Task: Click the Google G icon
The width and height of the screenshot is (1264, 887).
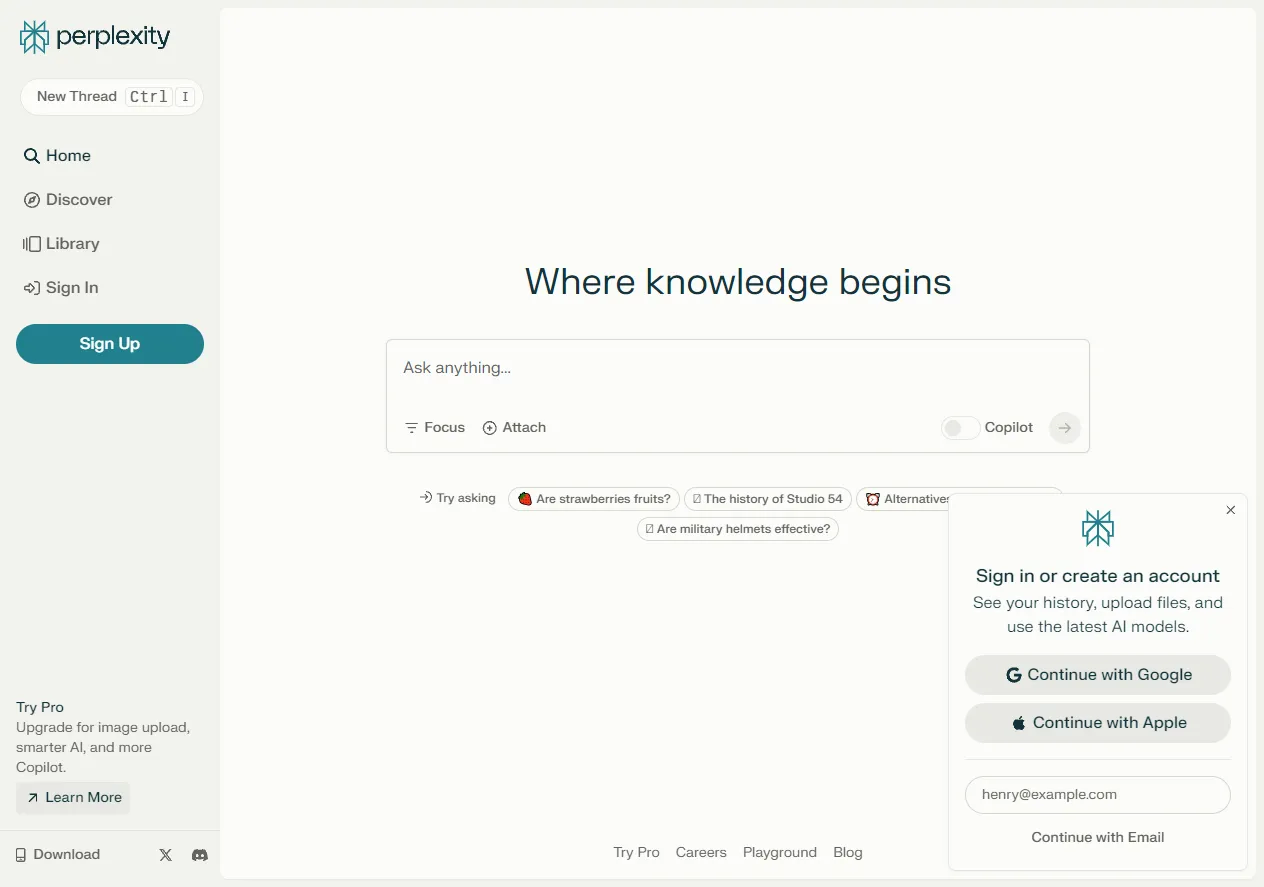Action: [1013, 675]
